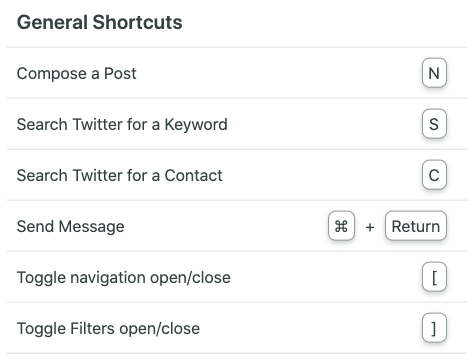Click the C key badge

[434, 175]
